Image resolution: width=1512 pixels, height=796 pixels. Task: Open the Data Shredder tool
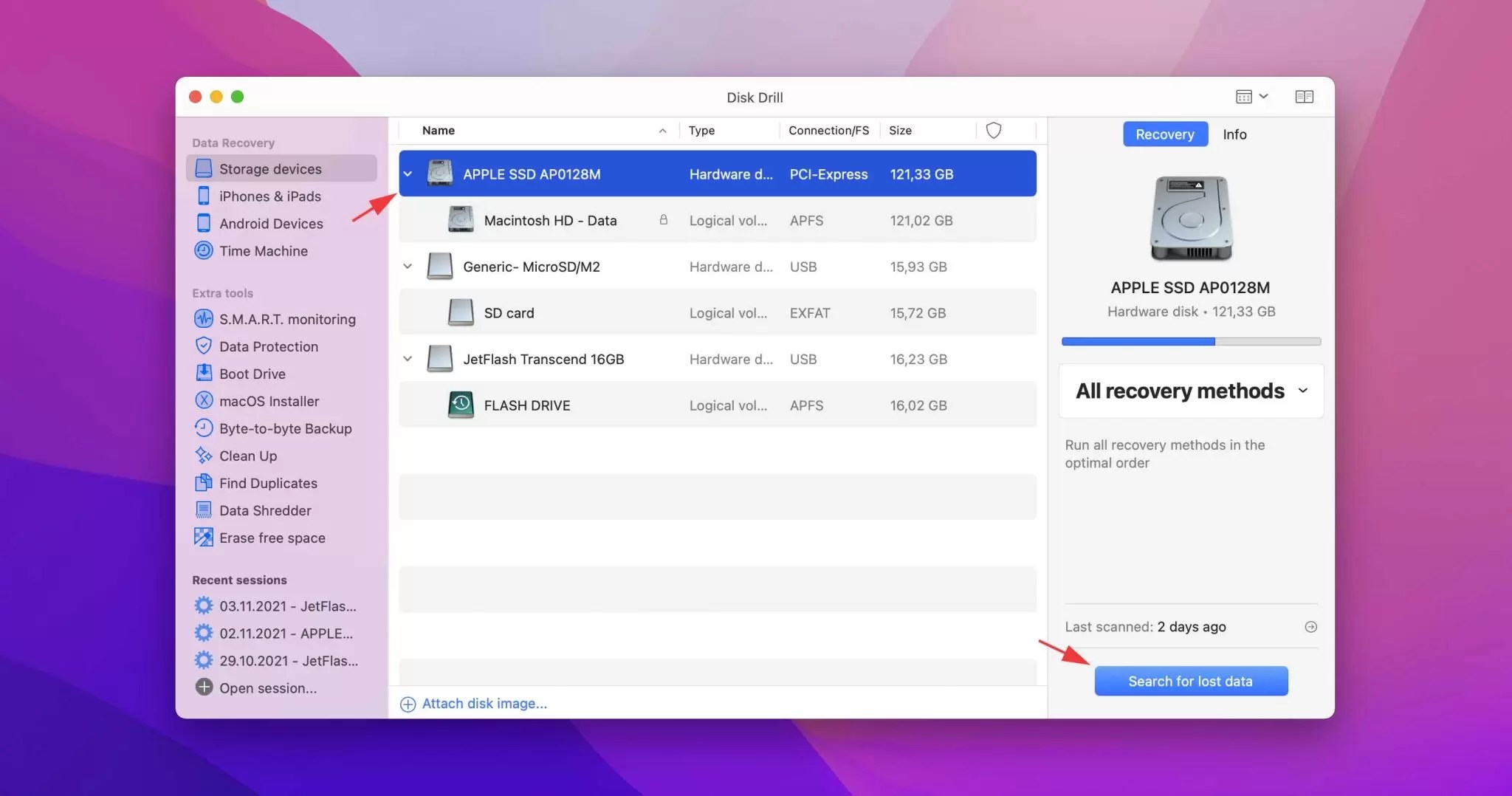(x=264, y=510)
